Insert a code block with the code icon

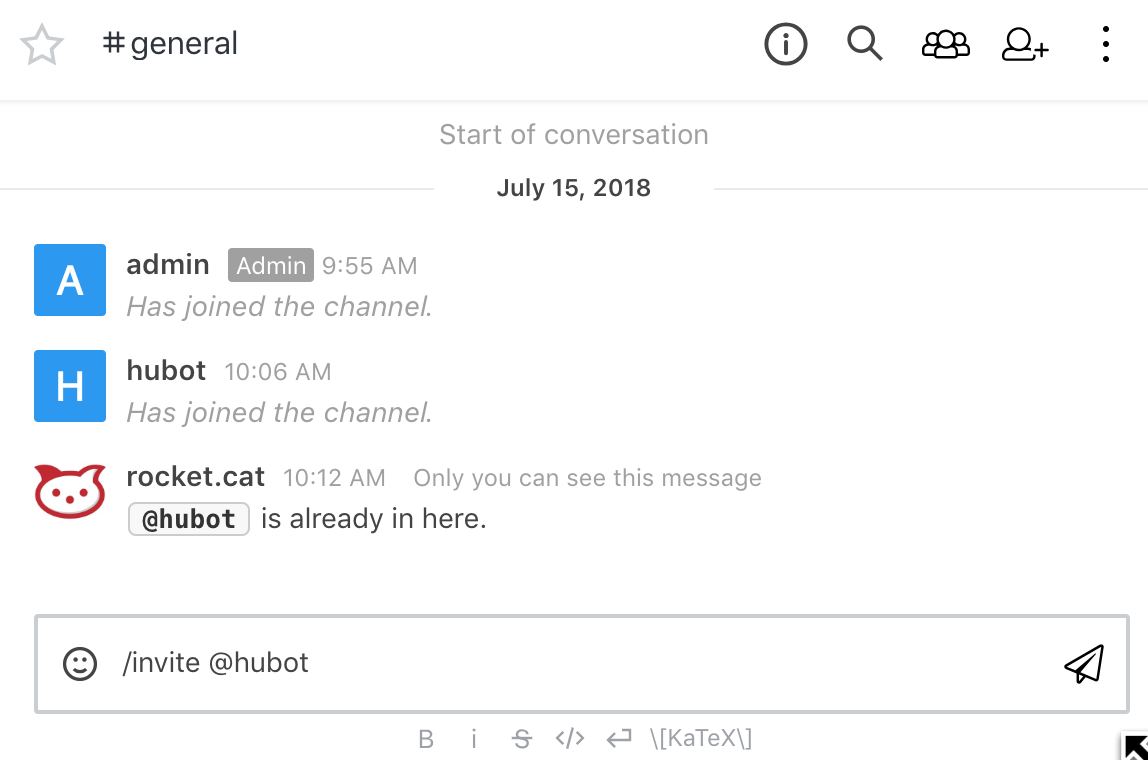pos(570,738)
